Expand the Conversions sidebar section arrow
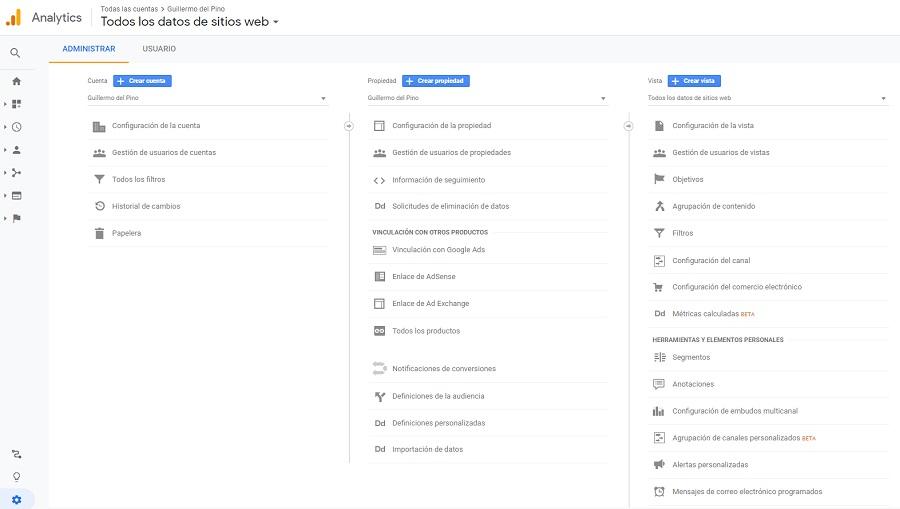This screenshot has height=509, width=900. 5,218
